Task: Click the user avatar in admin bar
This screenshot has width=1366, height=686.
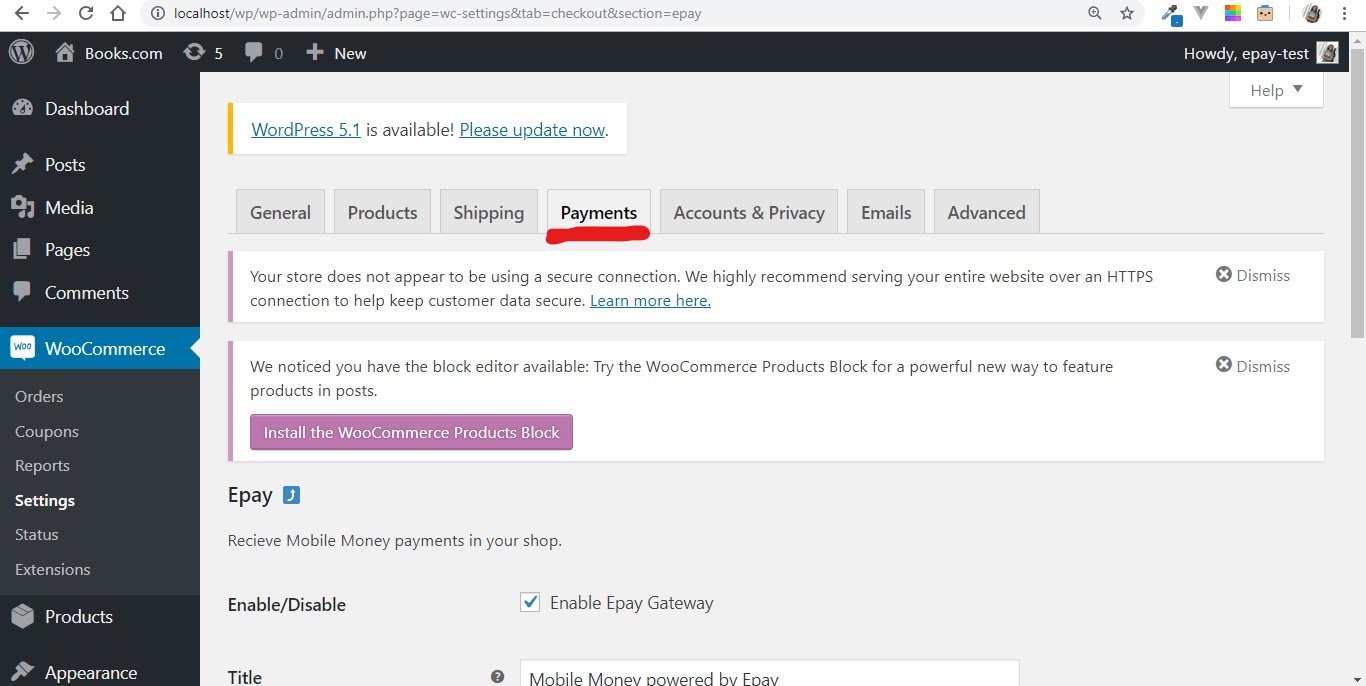Action: pos(1327,53)
